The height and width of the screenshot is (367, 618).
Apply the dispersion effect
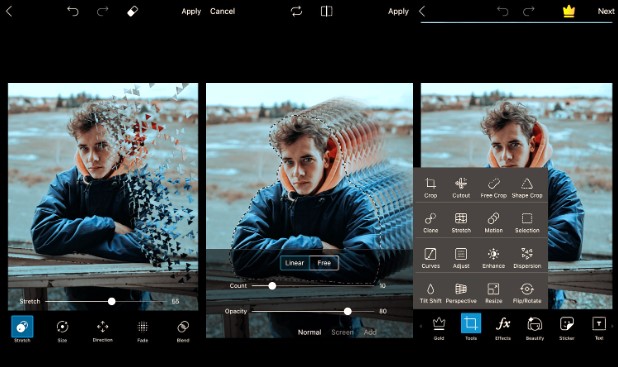pyautogui.click(x=191, y=11)
